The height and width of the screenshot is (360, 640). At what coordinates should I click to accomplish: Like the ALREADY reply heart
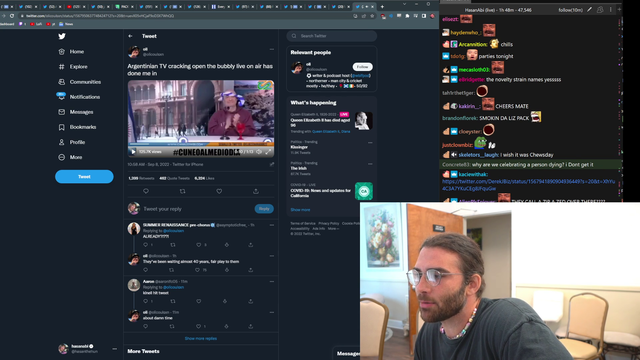[199, 245]
